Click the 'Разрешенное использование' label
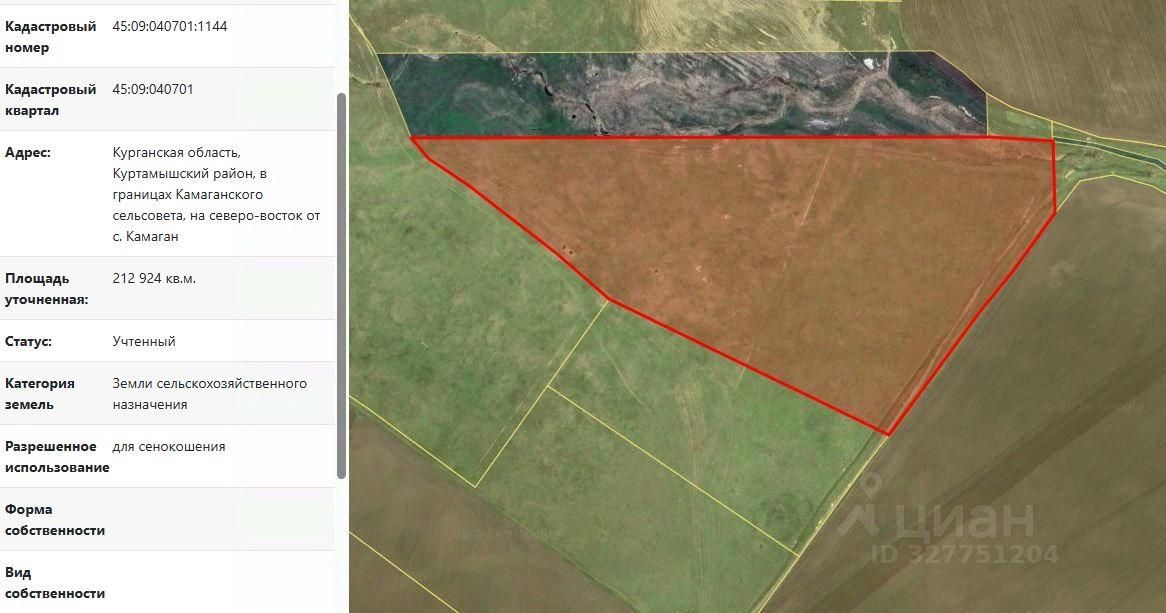 57,457
